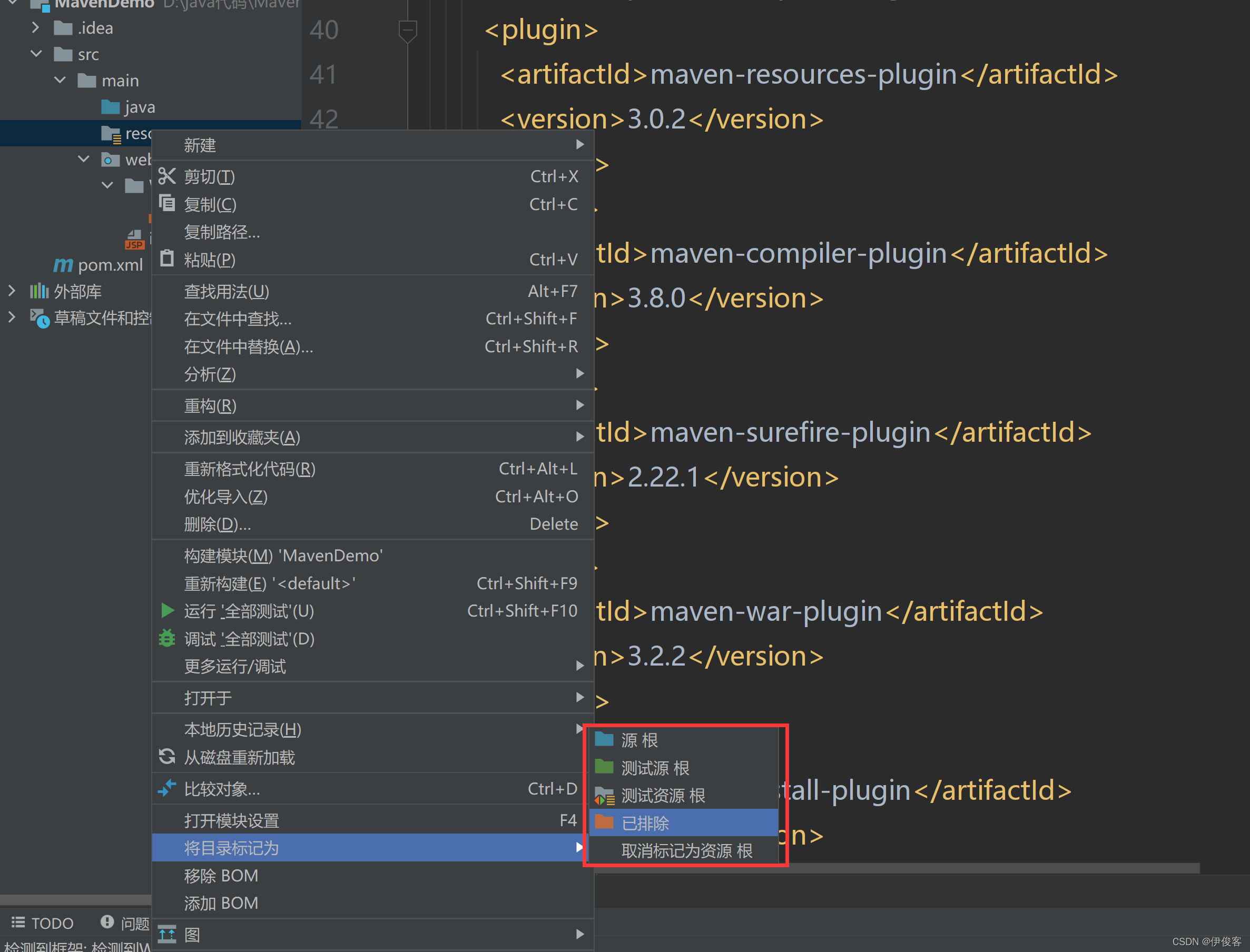The image size is (1250, 952).
Task: Click the JSP file icon in tree
Action: [x=134, y=240]
